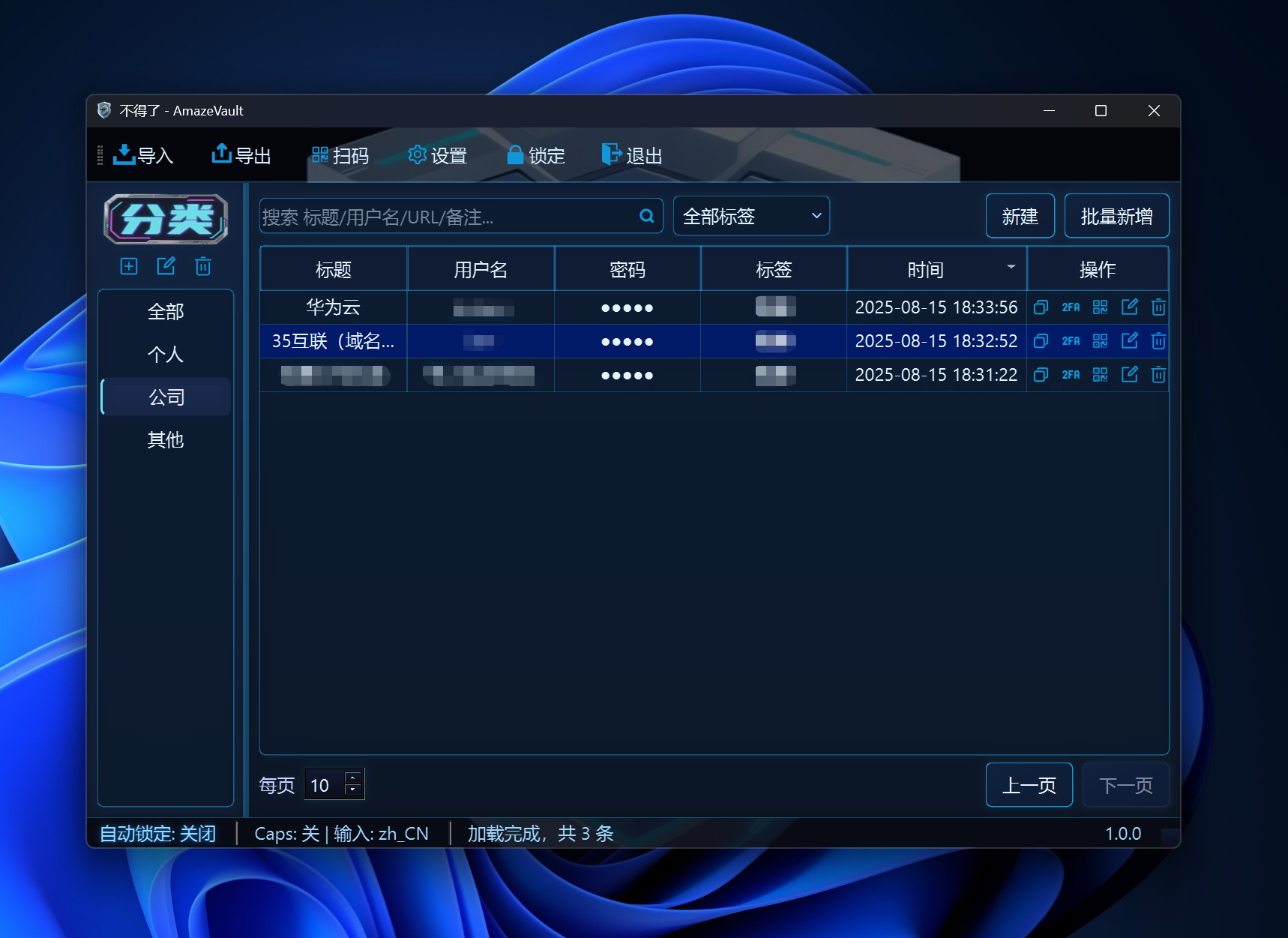Expand the 全部标签 tag dropdown

[751, 216]
